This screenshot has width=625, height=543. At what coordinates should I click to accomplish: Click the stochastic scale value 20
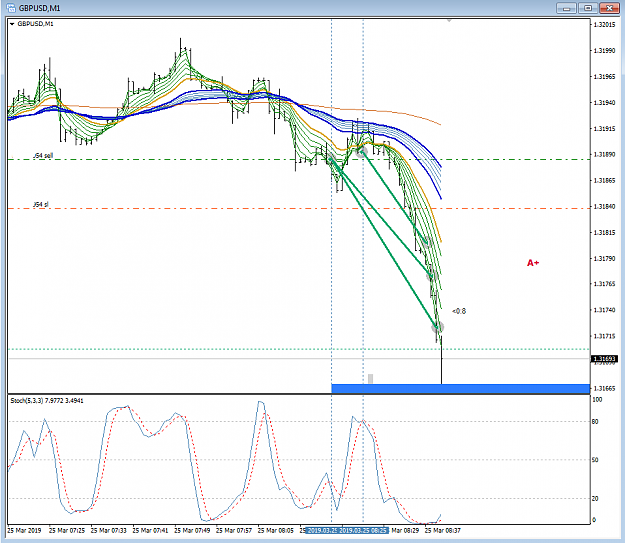pos(595,498)
